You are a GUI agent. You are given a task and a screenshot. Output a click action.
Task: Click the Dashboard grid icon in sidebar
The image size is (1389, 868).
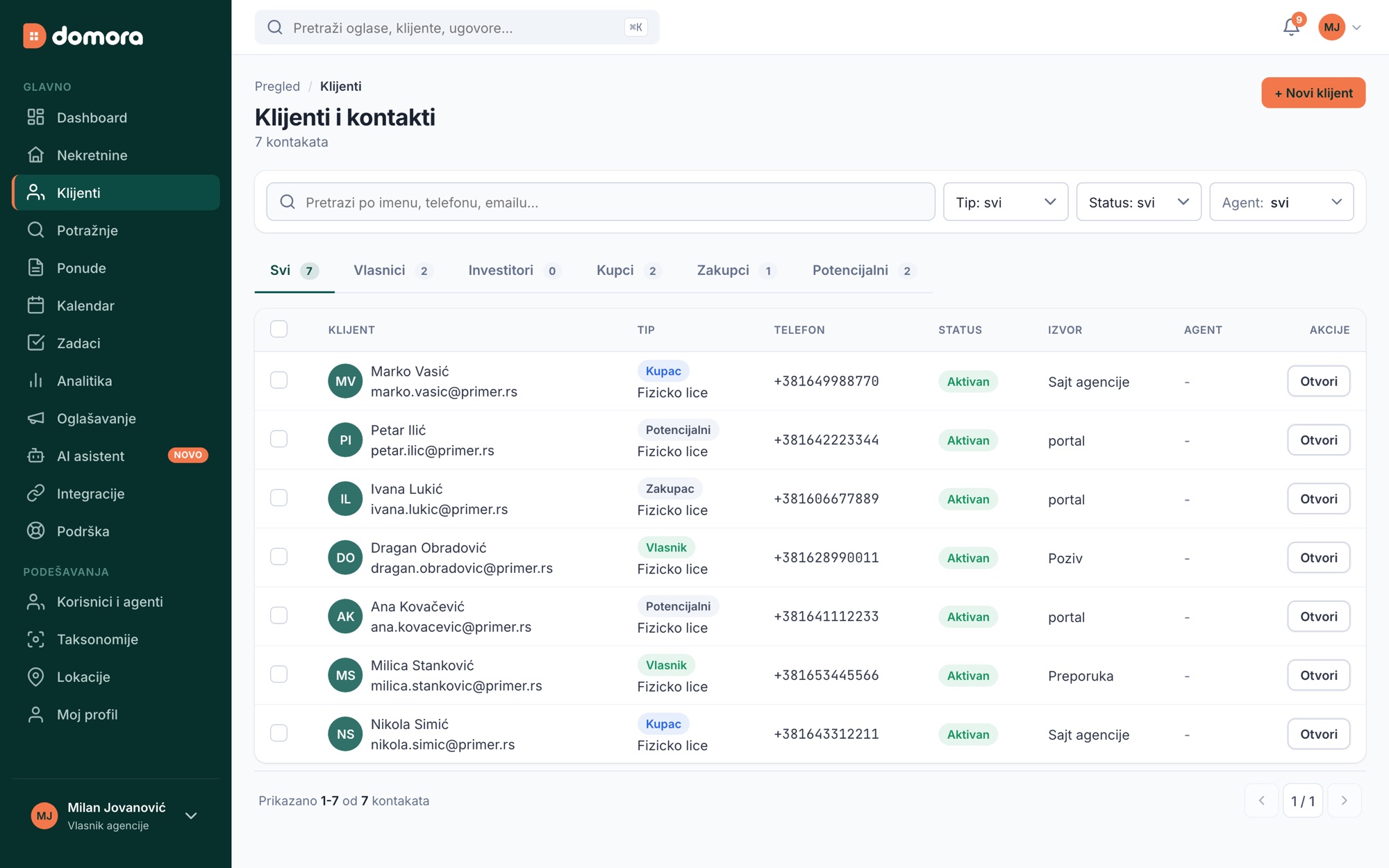click(x=35, y=117)
